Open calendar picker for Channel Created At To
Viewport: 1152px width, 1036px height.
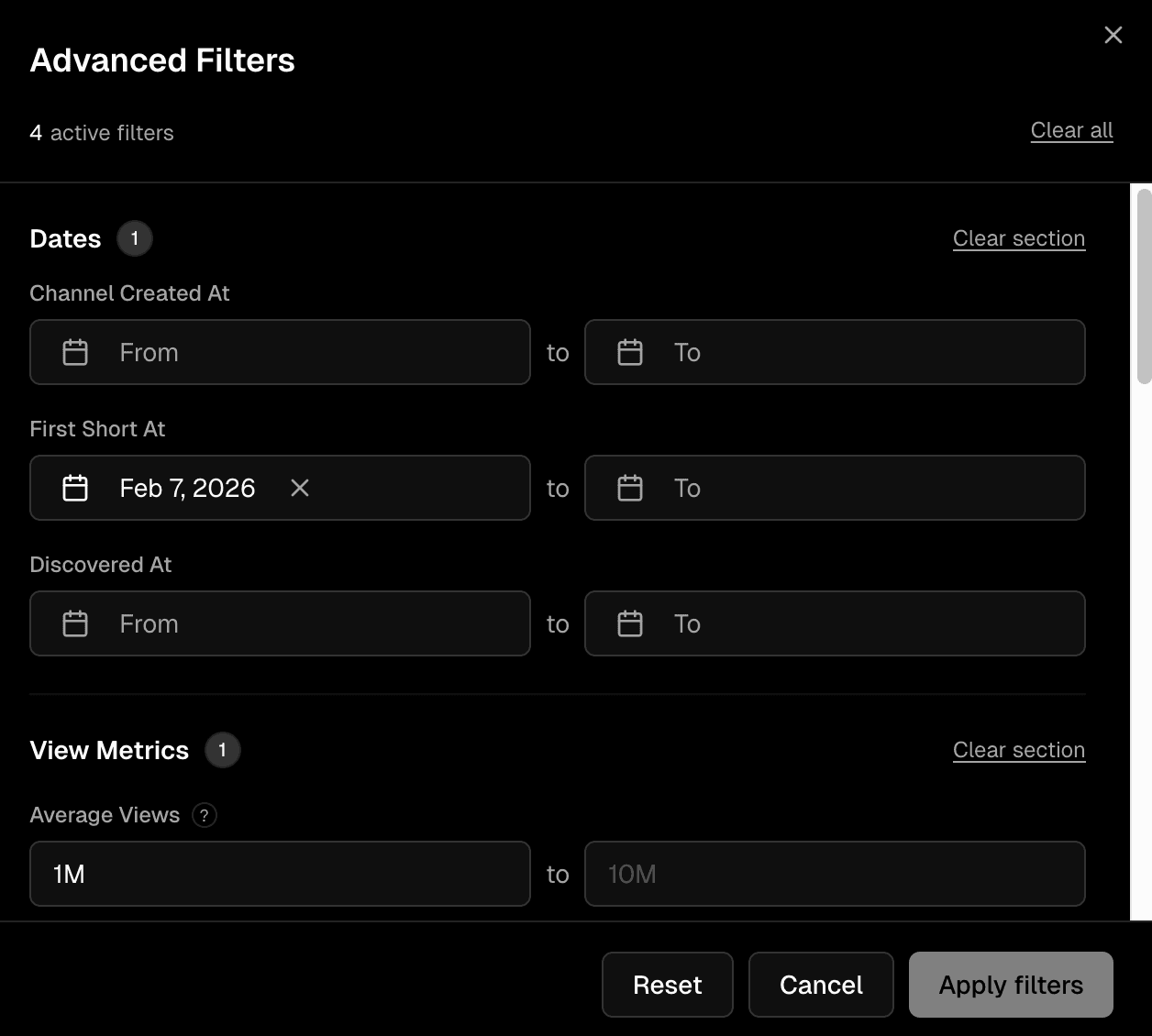[630, 352]
